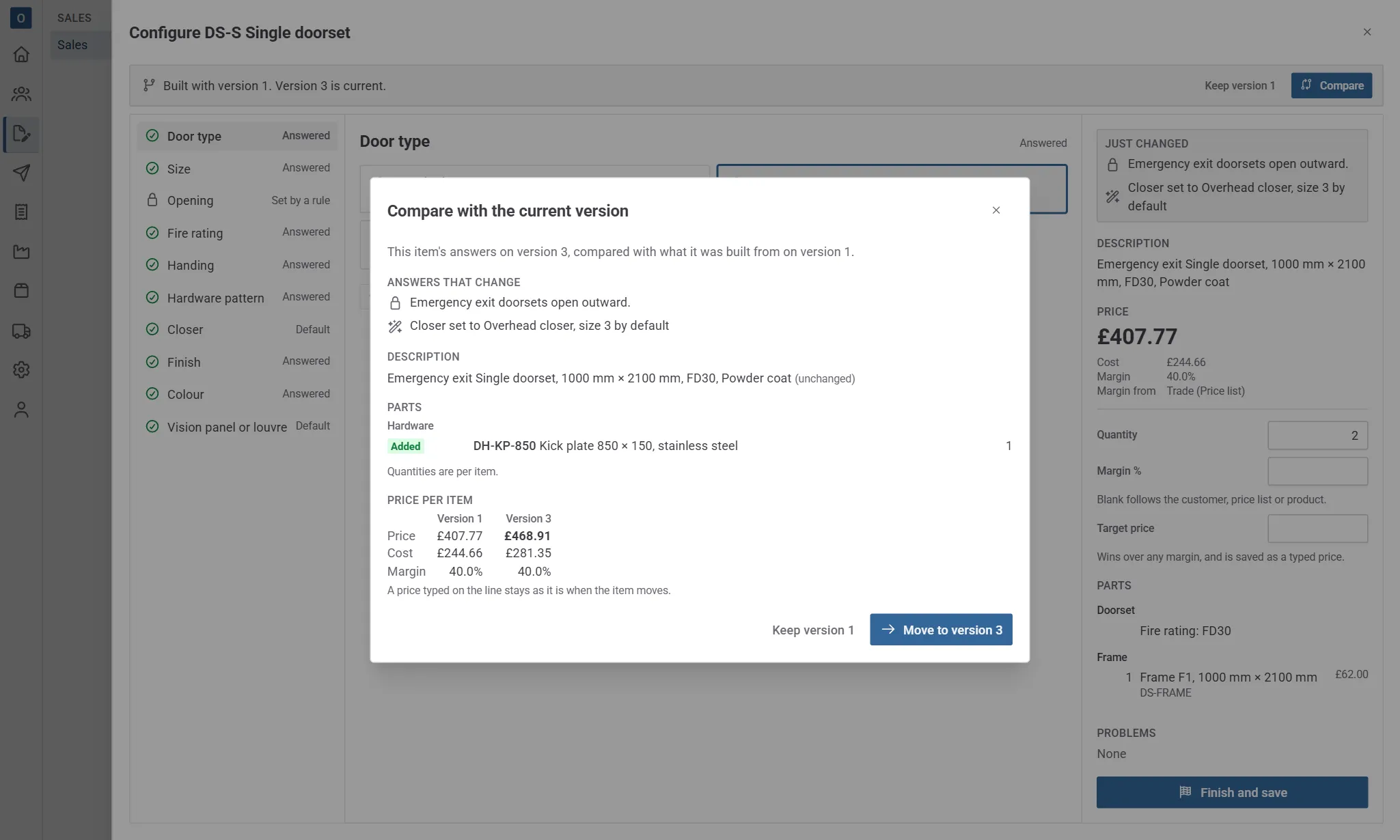This screenshot has height=840, width=1400.
Task: Click the Frame F1 part line in the side panel
Action: pyautogui.click(x=1232, y=684)
